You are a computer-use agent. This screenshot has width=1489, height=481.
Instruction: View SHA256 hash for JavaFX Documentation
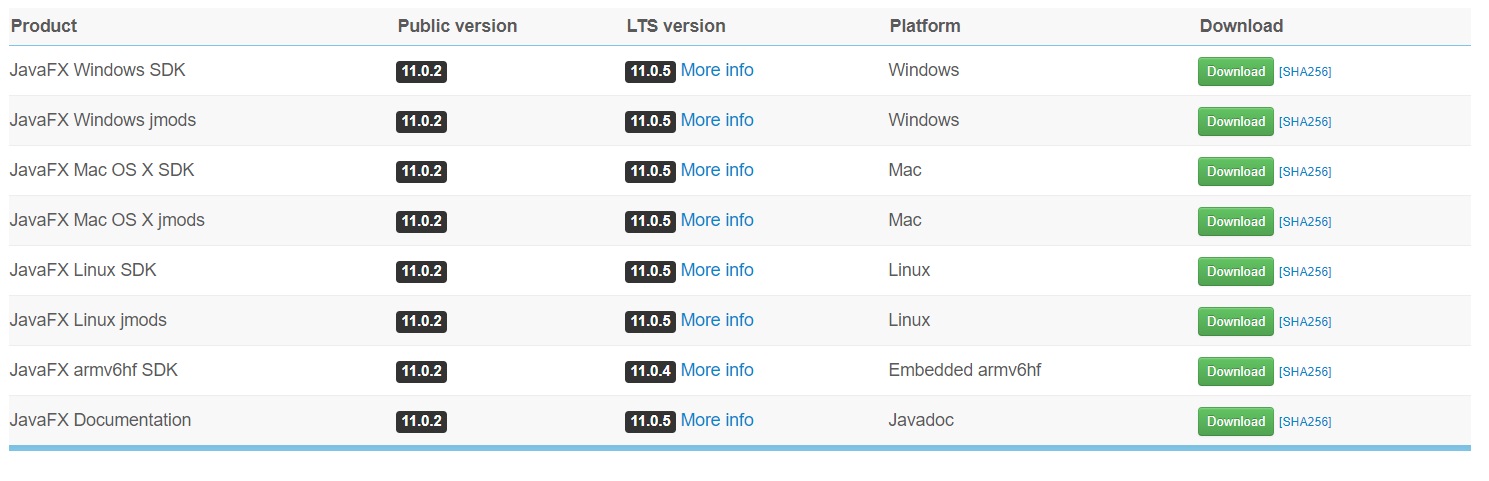point(1305,422)
